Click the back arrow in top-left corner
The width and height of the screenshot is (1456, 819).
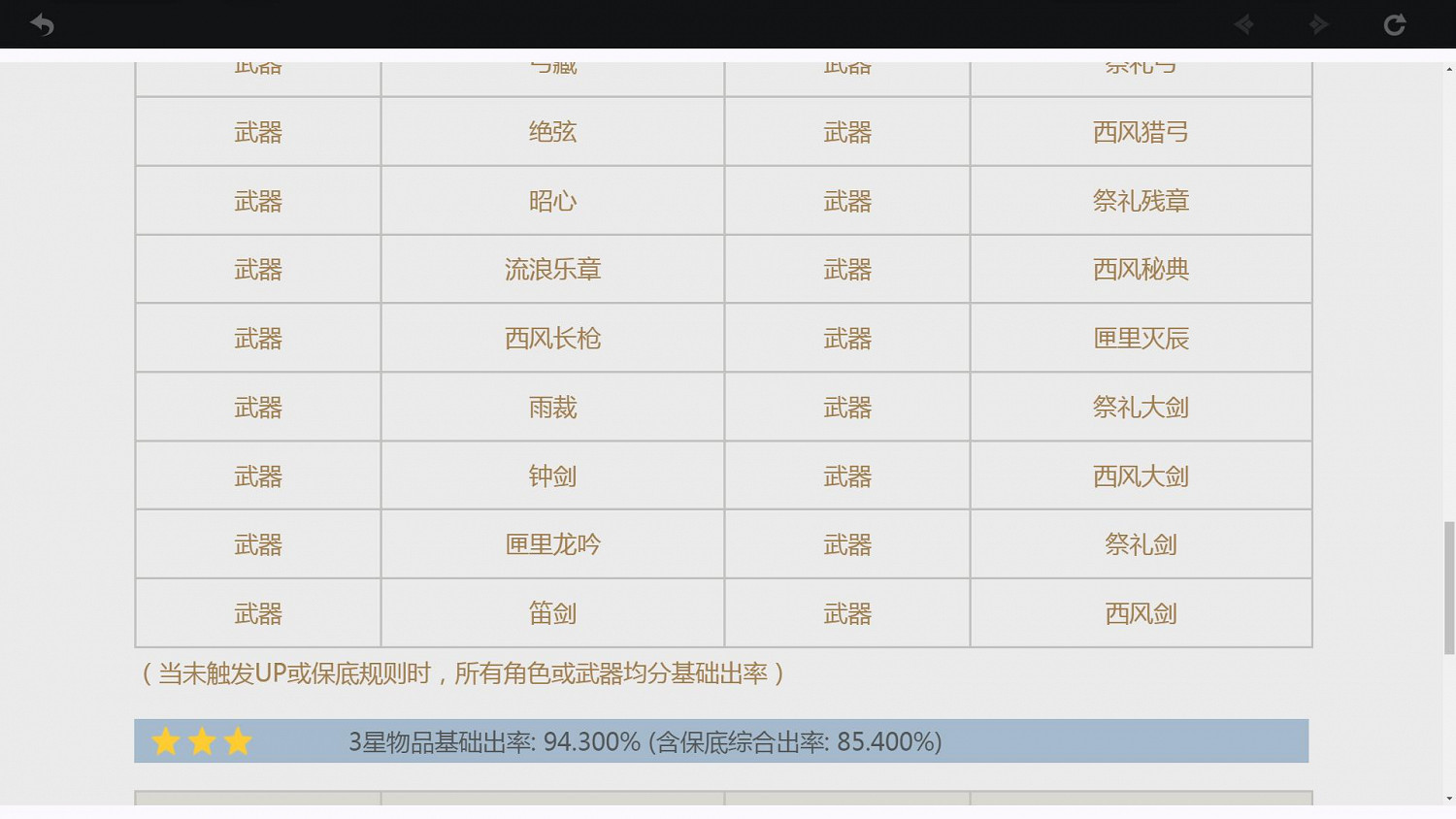(x=42, y=24)
